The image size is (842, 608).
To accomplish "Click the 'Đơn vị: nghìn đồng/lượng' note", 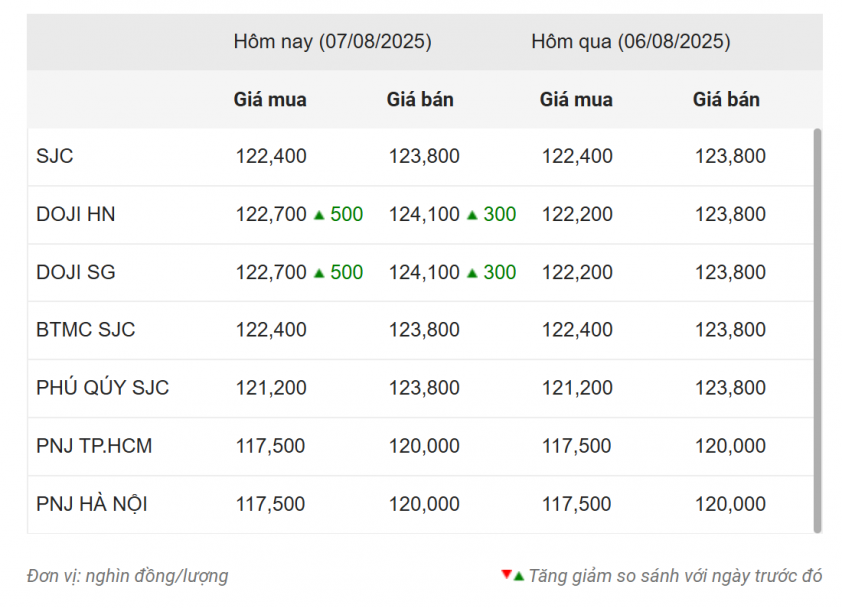I will pos(128,576).
